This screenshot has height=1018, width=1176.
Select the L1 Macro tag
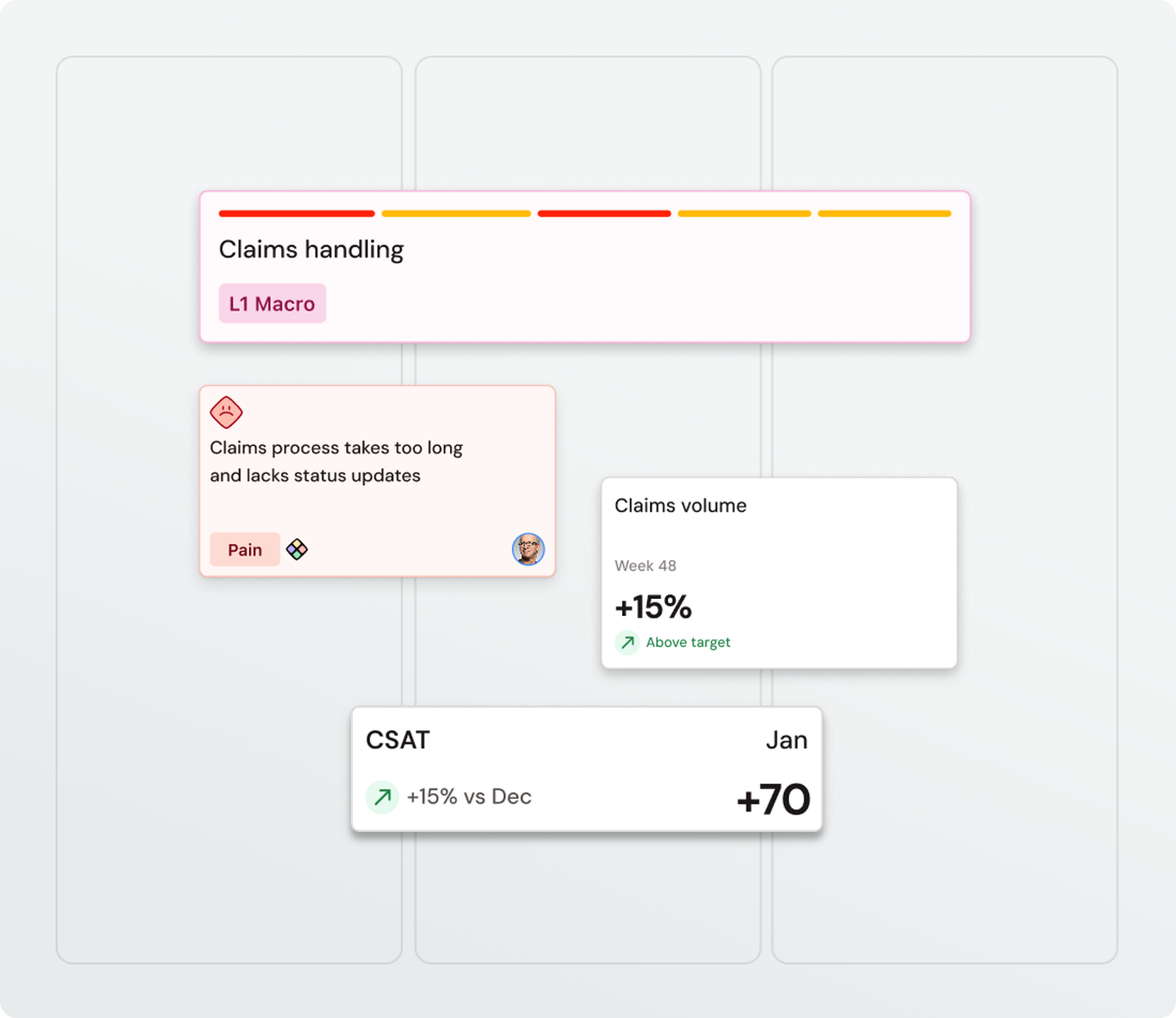point(272,304)
